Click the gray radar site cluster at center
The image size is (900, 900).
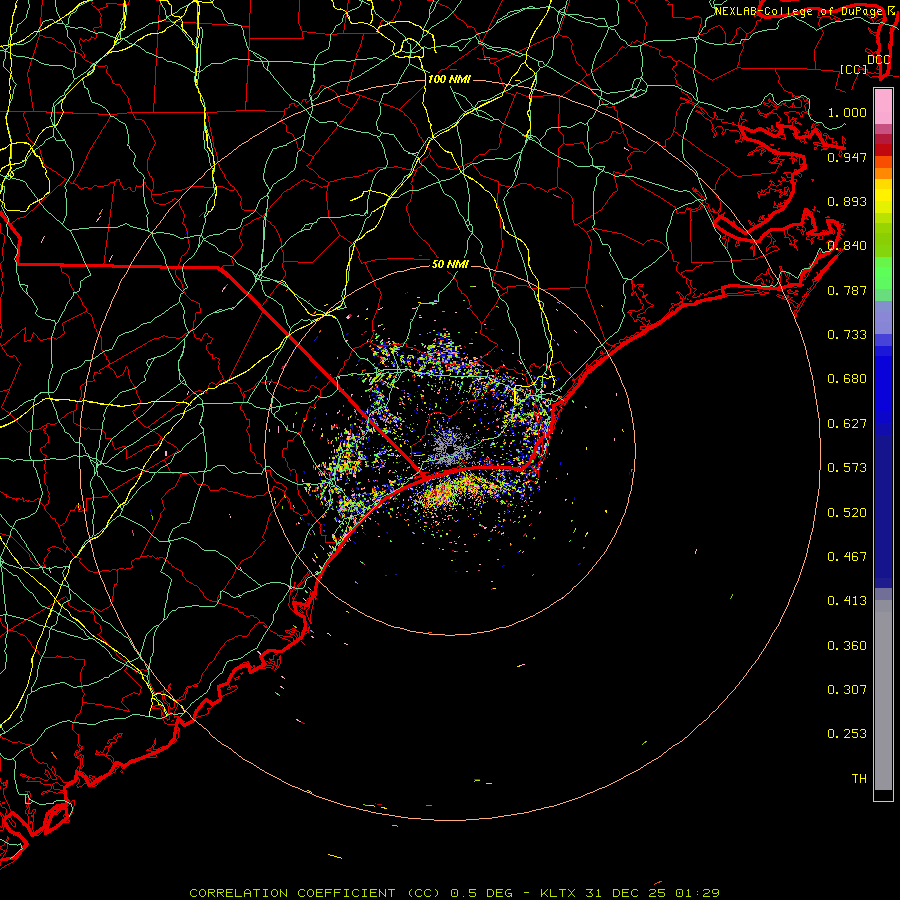(451, 447)
